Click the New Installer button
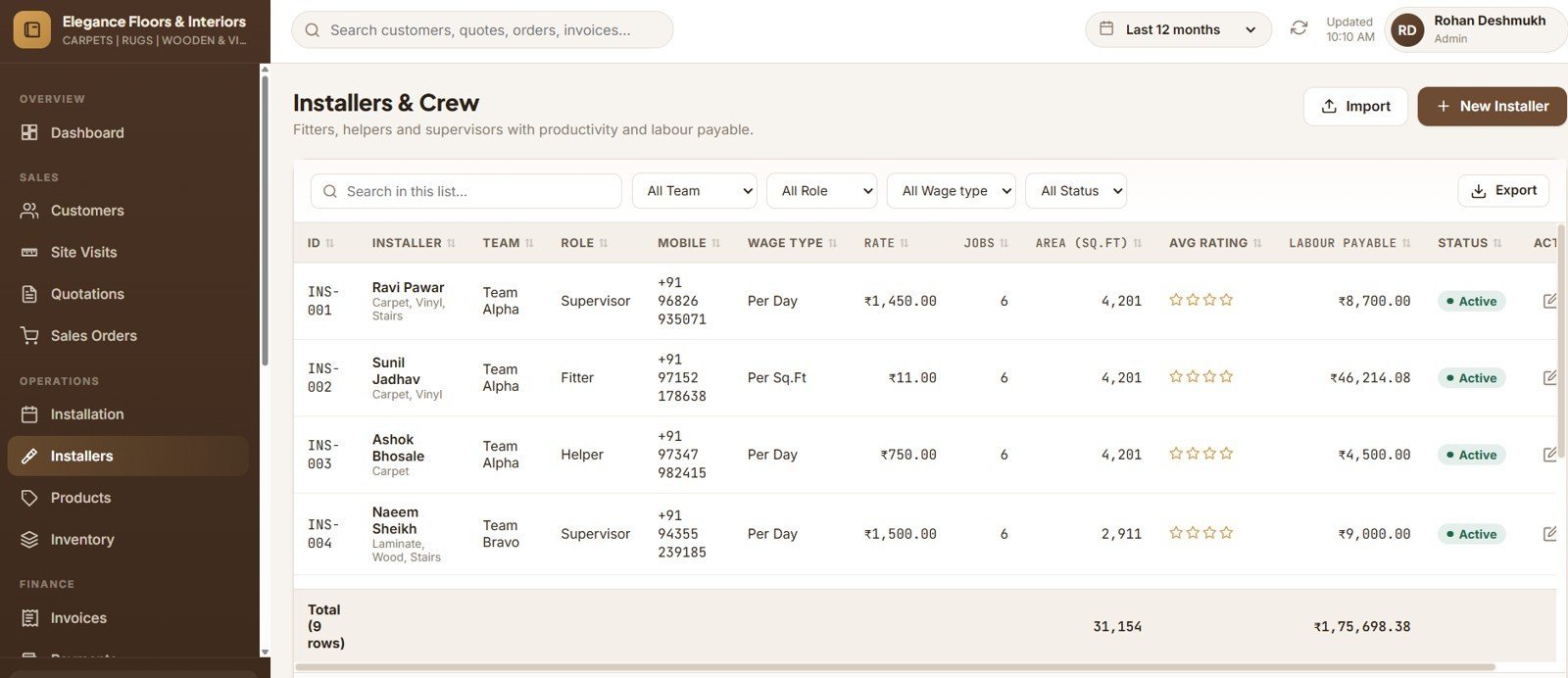 pos(1493,106)
